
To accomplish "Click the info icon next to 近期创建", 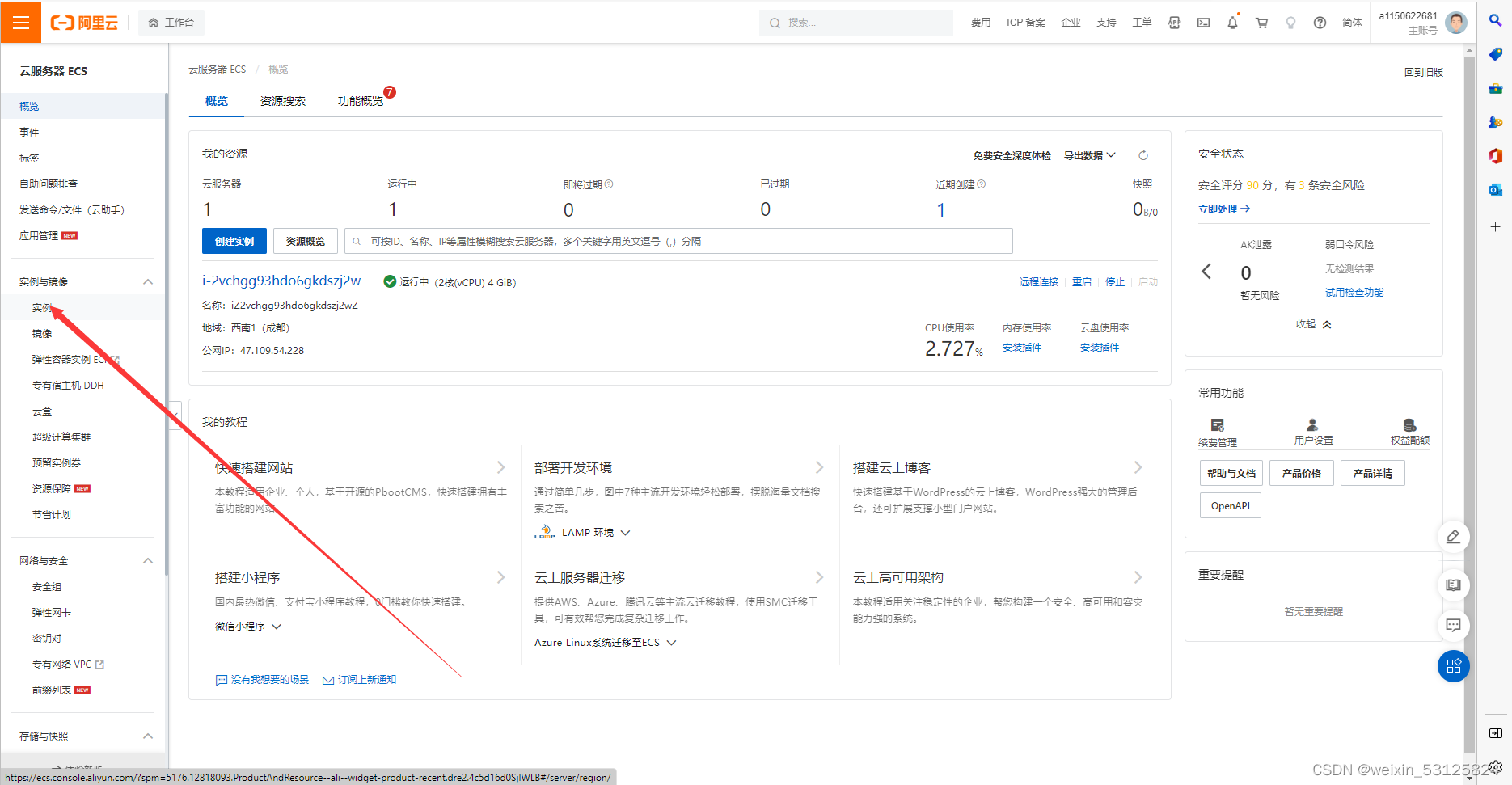I will (x=982, y=184).
